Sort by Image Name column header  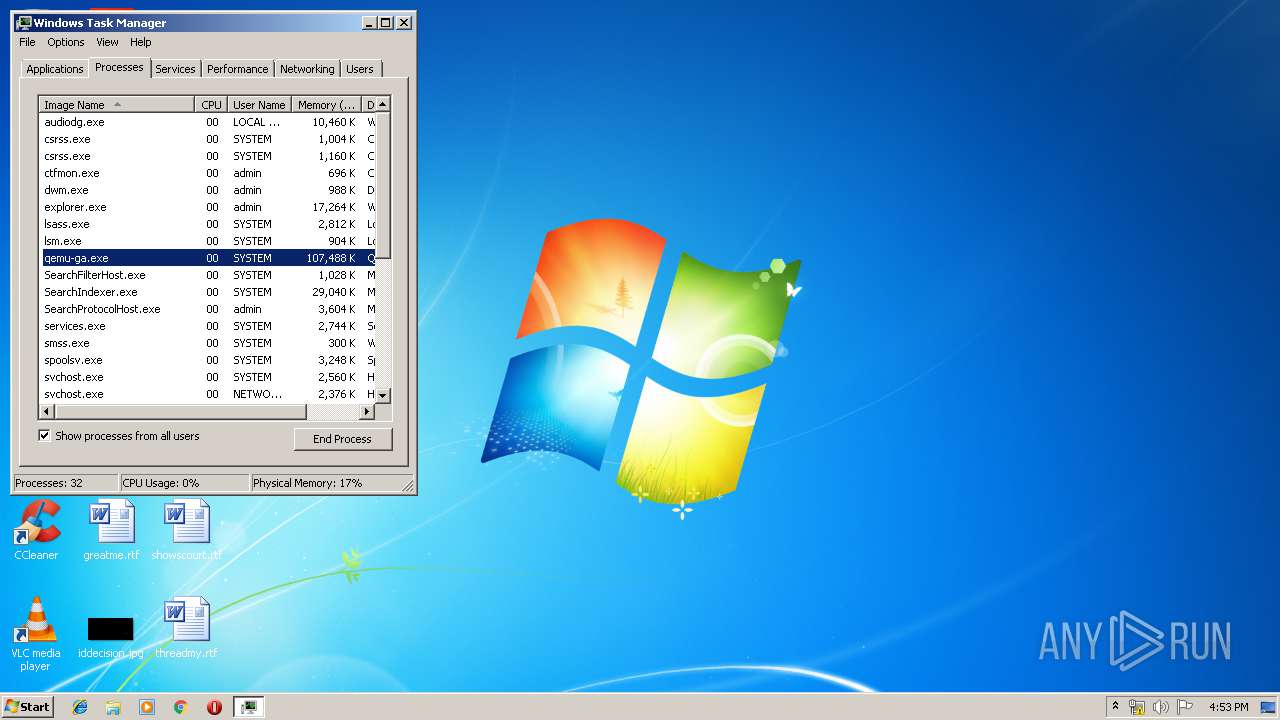tap(117, 105)
